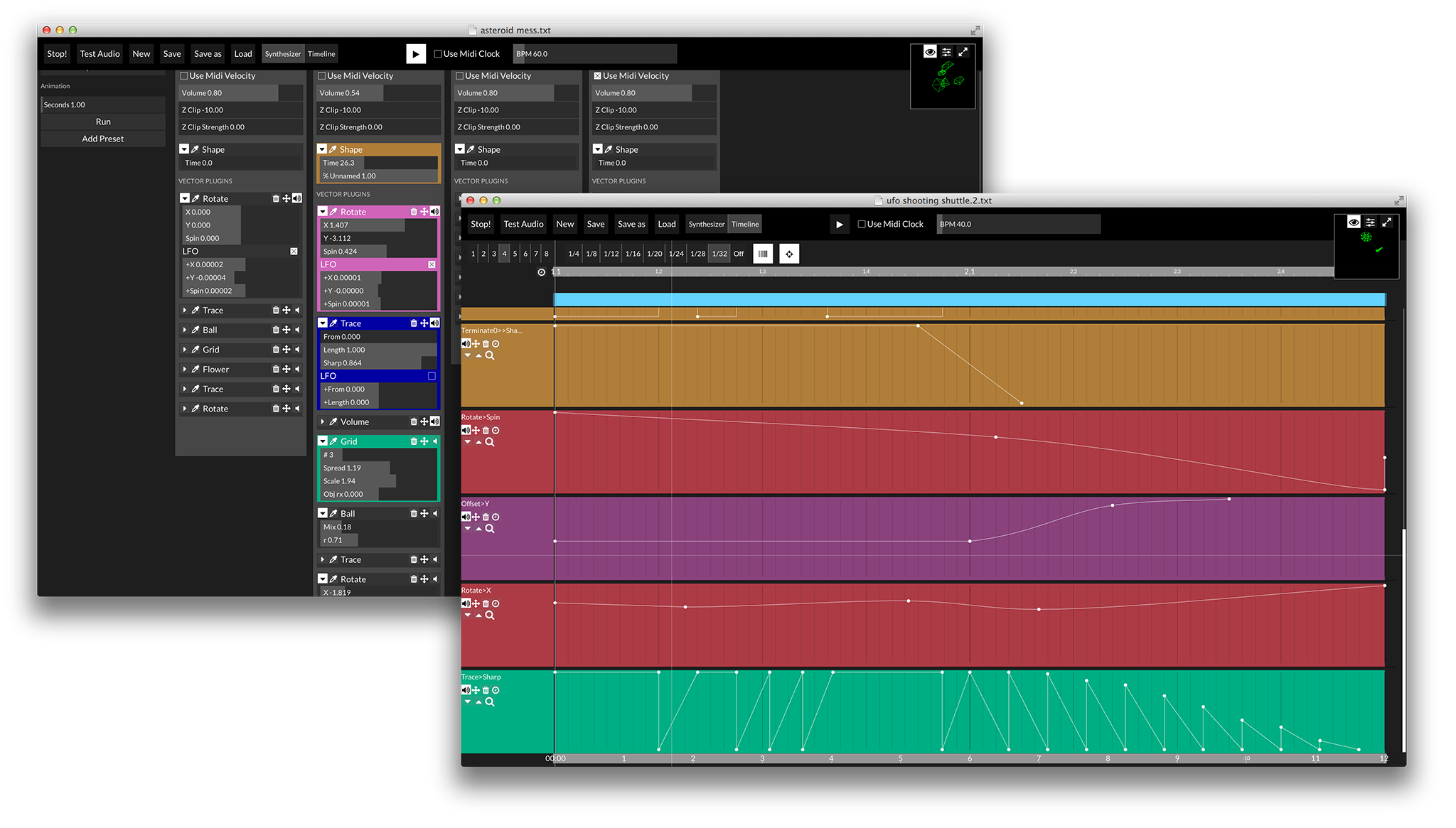Click clock icon on Rotate>X track
The height and width of the screenshot is (828, 1456).
pyautogui.click(x=496, y=603)
